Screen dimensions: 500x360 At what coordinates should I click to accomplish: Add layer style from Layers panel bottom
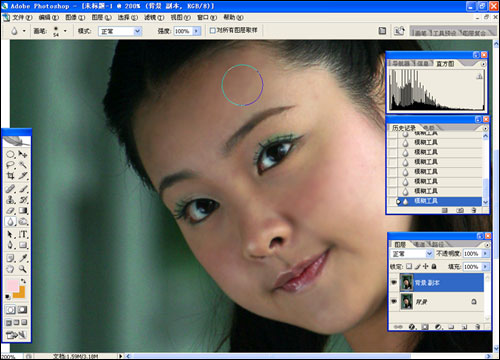(412, 327)
